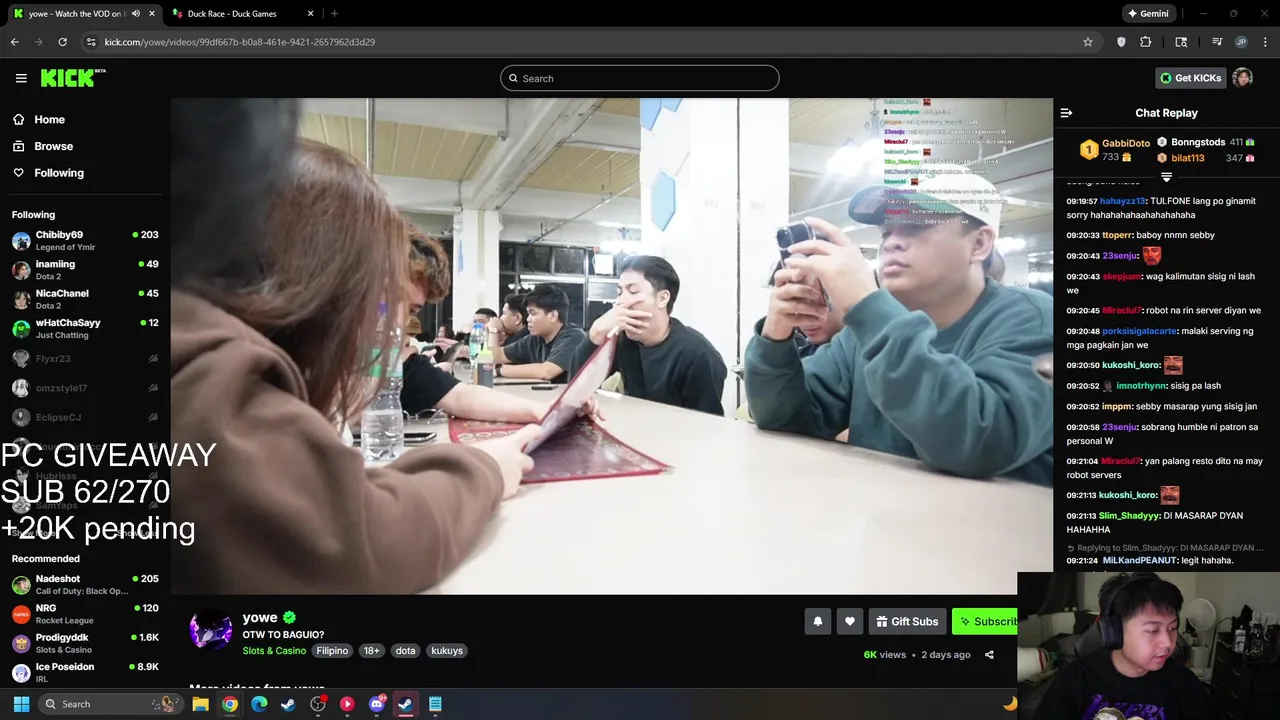Expand the gift leaderboard chevron

coord(1166,177)
